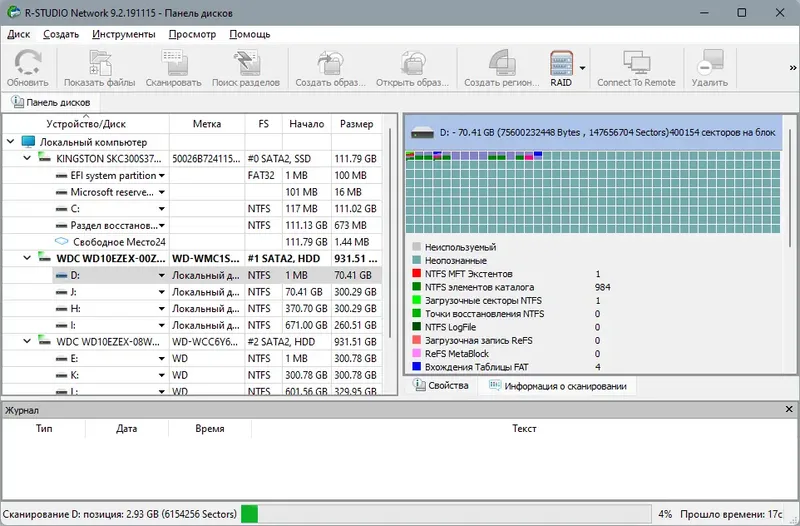Click the pink ReFS MetaBlock swatch

pos(416,353)
